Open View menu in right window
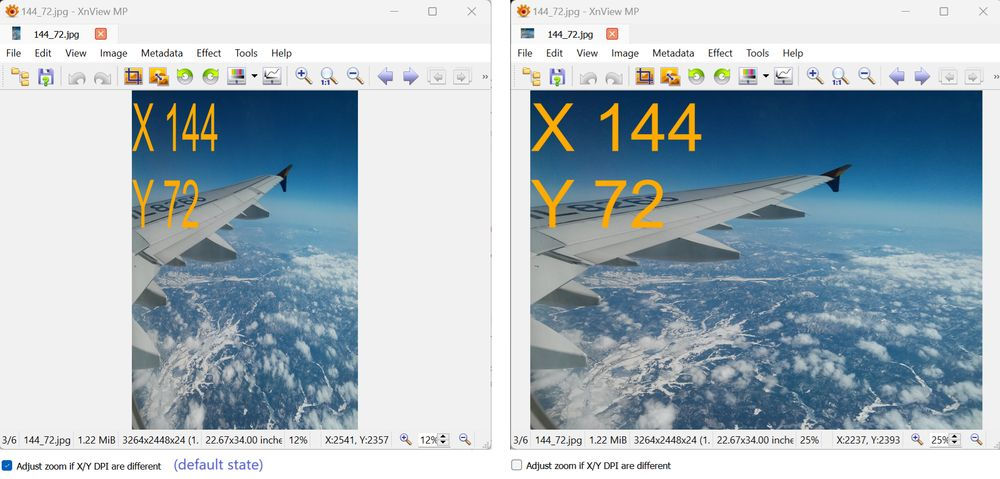Image resolution: width=1000 pixels, height=479 pixels. (587, 53)
